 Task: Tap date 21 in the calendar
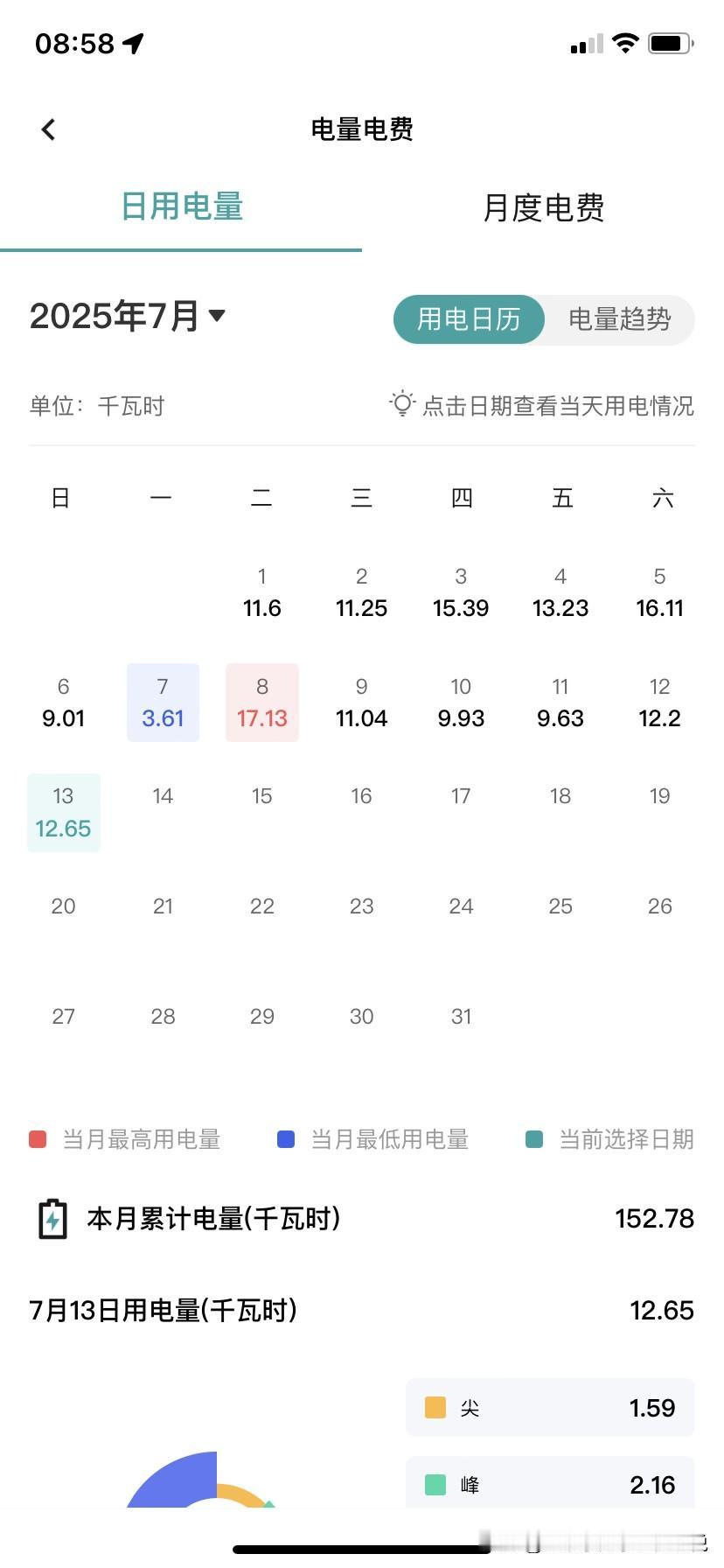(163, 906)
